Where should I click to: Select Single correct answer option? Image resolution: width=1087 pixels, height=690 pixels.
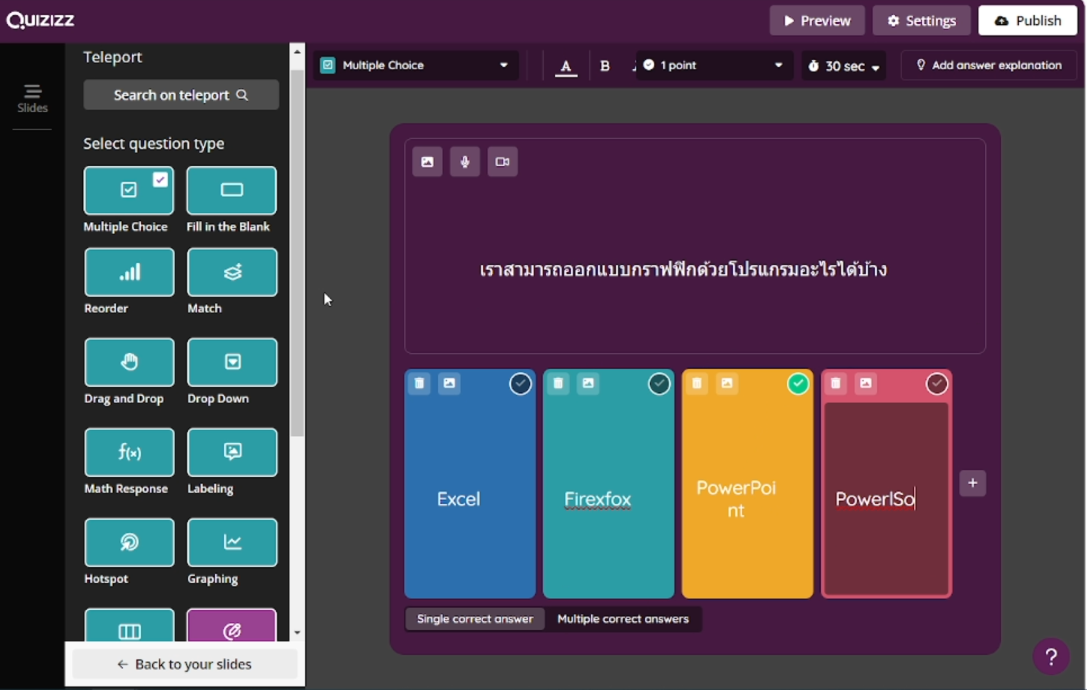pyautogui.click(x=475, y=619)
